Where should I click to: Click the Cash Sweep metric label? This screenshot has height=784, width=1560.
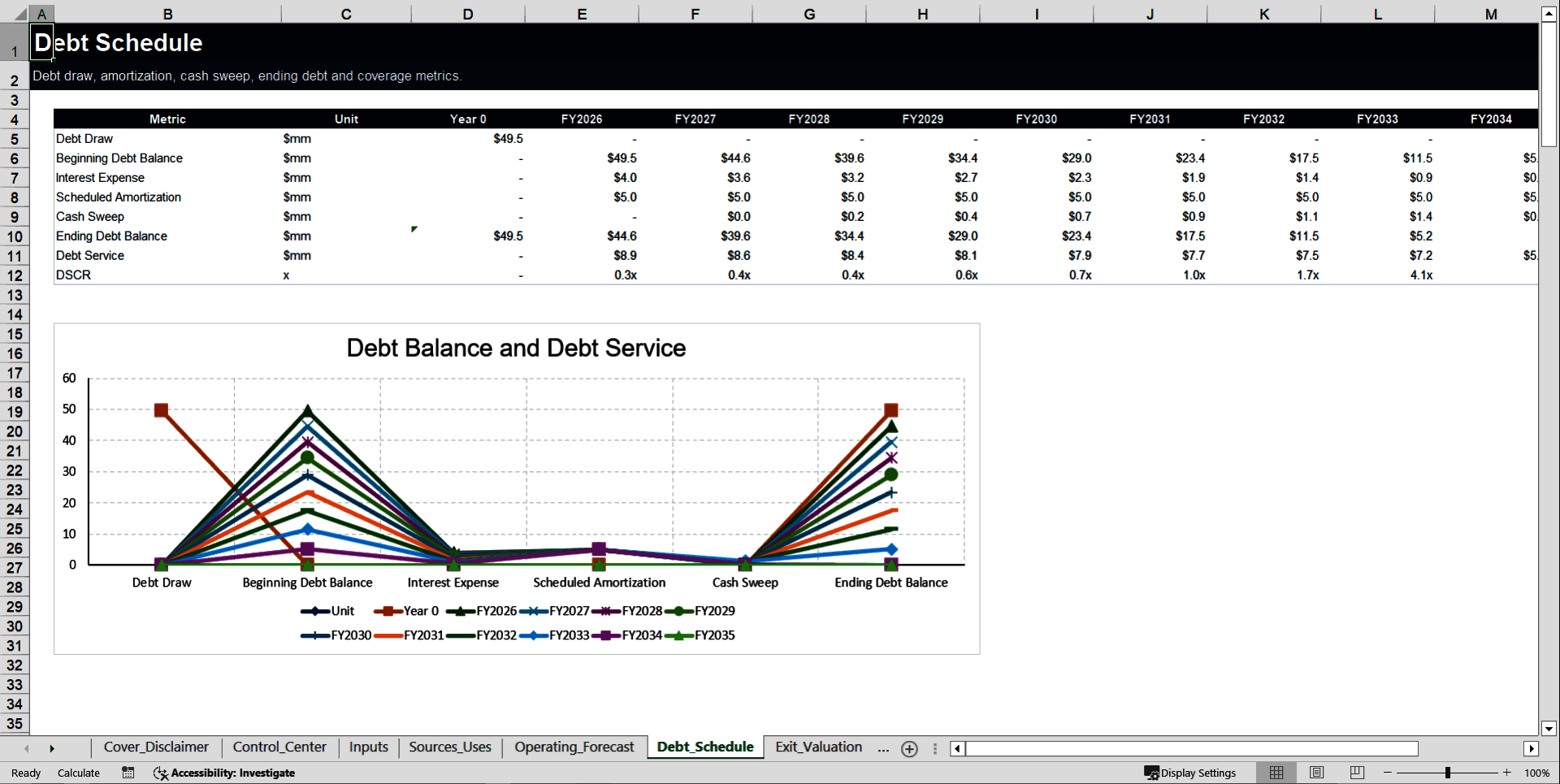[x=90, y=217]
